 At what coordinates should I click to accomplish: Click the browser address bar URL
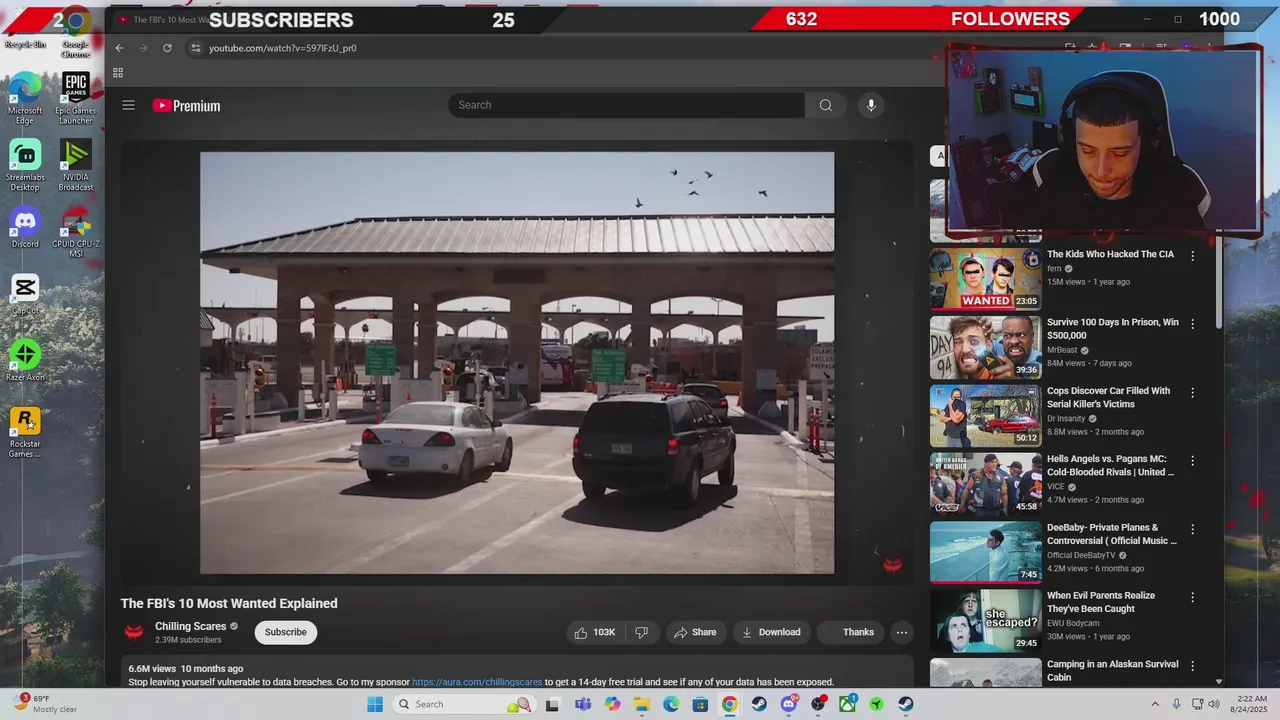tap(282, 48)
